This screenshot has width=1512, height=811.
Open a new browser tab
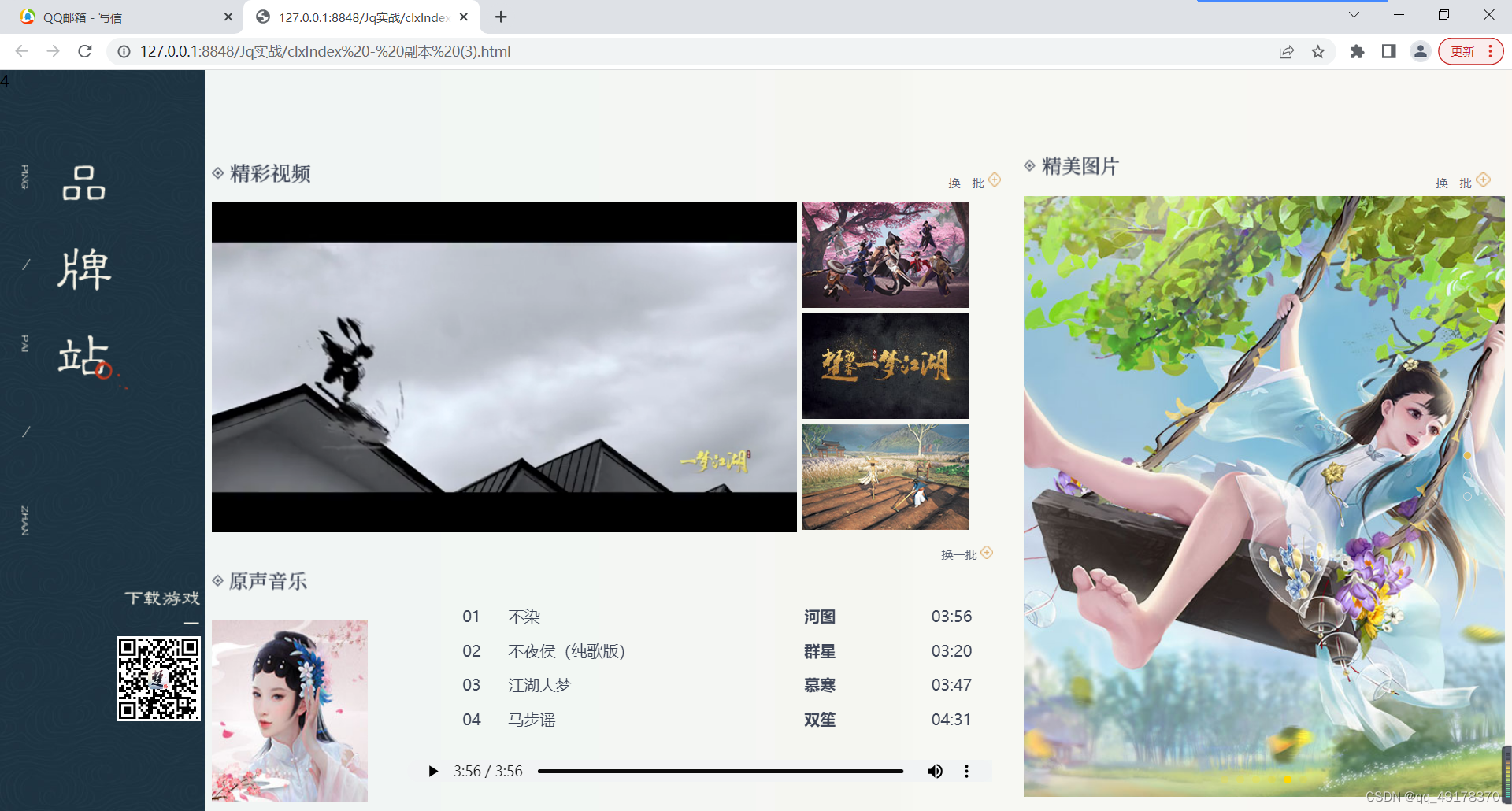pyautogui.click(x=500, y=17)
